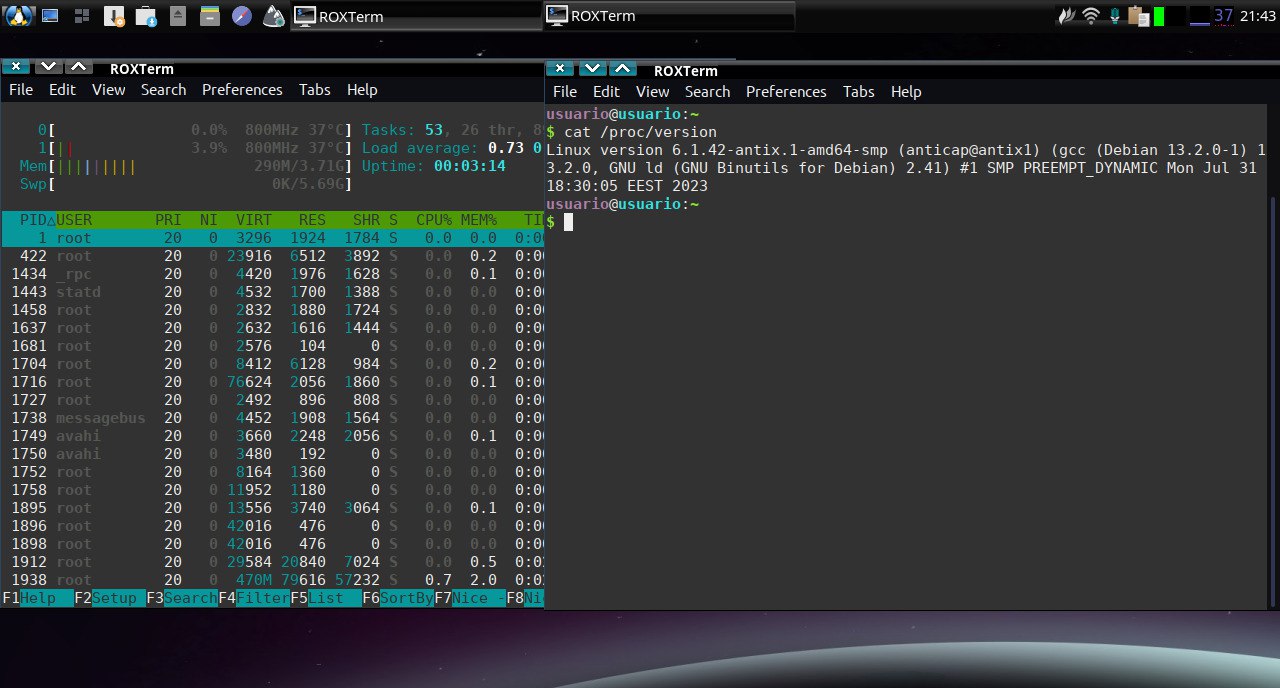Click the 21:43 clock in the panel
The height and width of the screenshot is (688, 1280).
tap(1257, 16)
